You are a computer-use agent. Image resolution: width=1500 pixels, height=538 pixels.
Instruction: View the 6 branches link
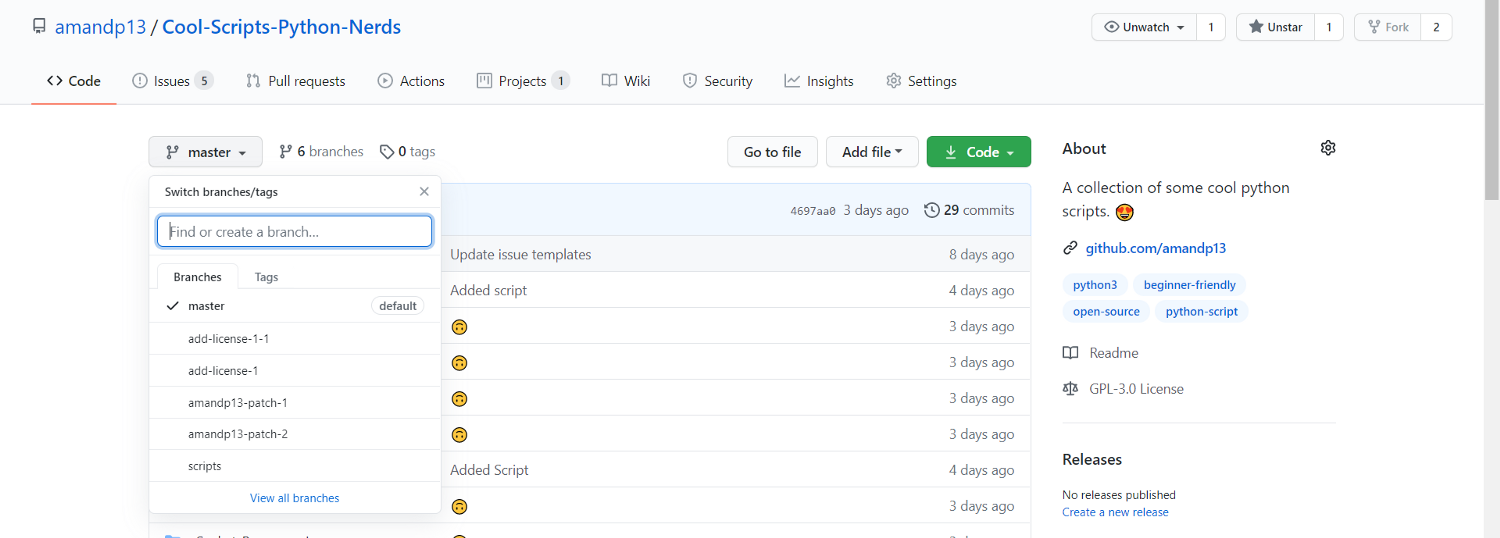click(x=321, y=152)
